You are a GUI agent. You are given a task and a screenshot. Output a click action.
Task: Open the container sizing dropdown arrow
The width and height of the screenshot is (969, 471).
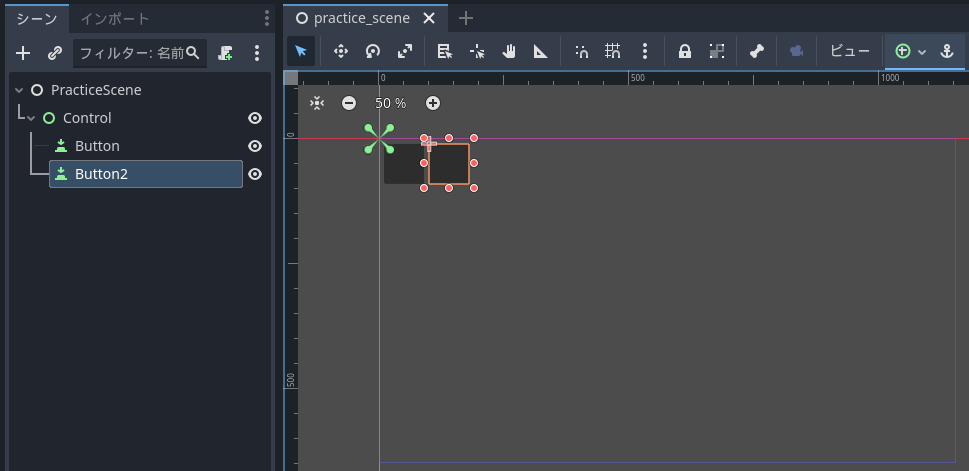922,51
